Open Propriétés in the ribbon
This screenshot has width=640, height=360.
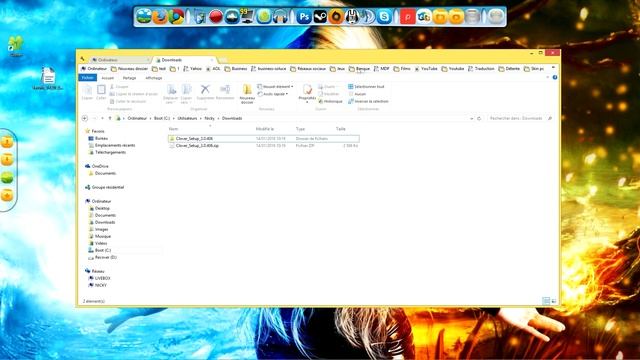tap(307, 93)
